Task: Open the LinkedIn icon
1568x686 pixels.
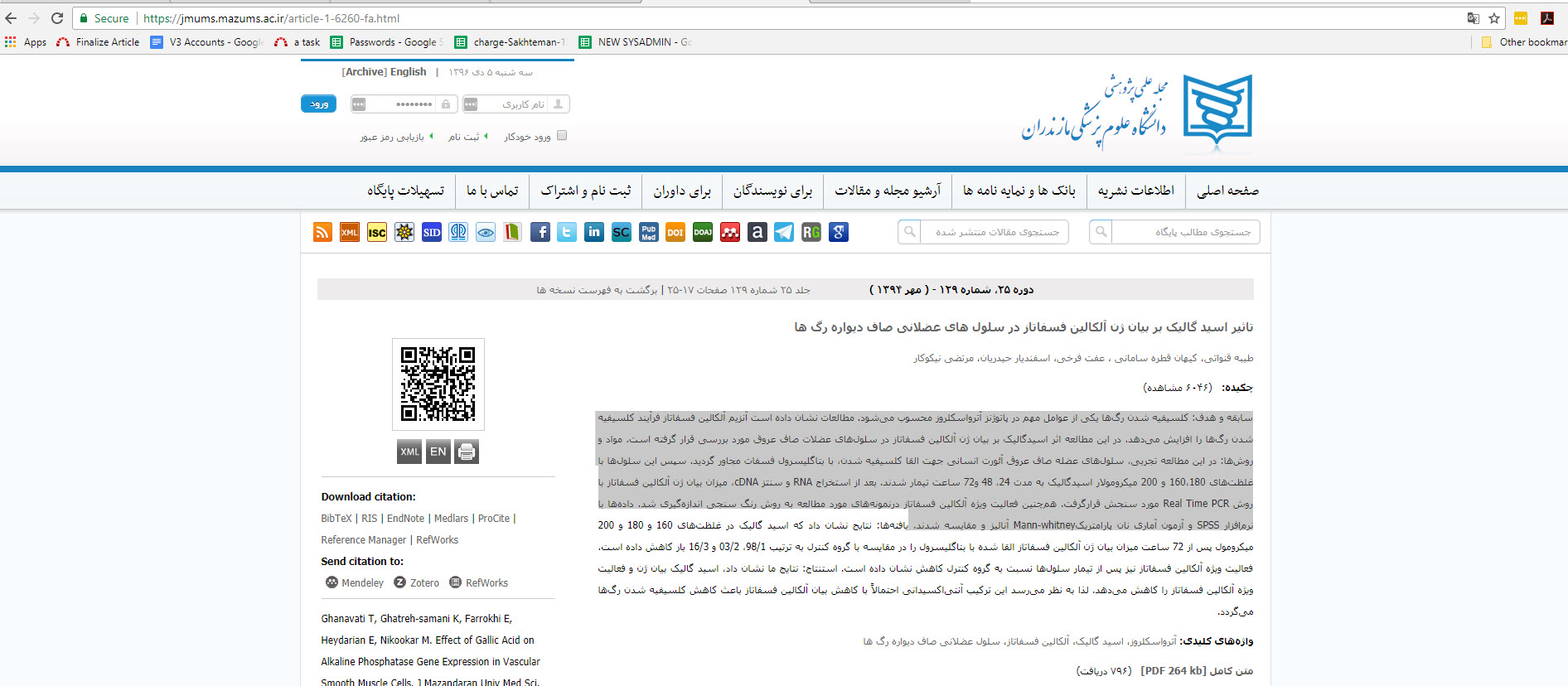Action: (594, 233)
